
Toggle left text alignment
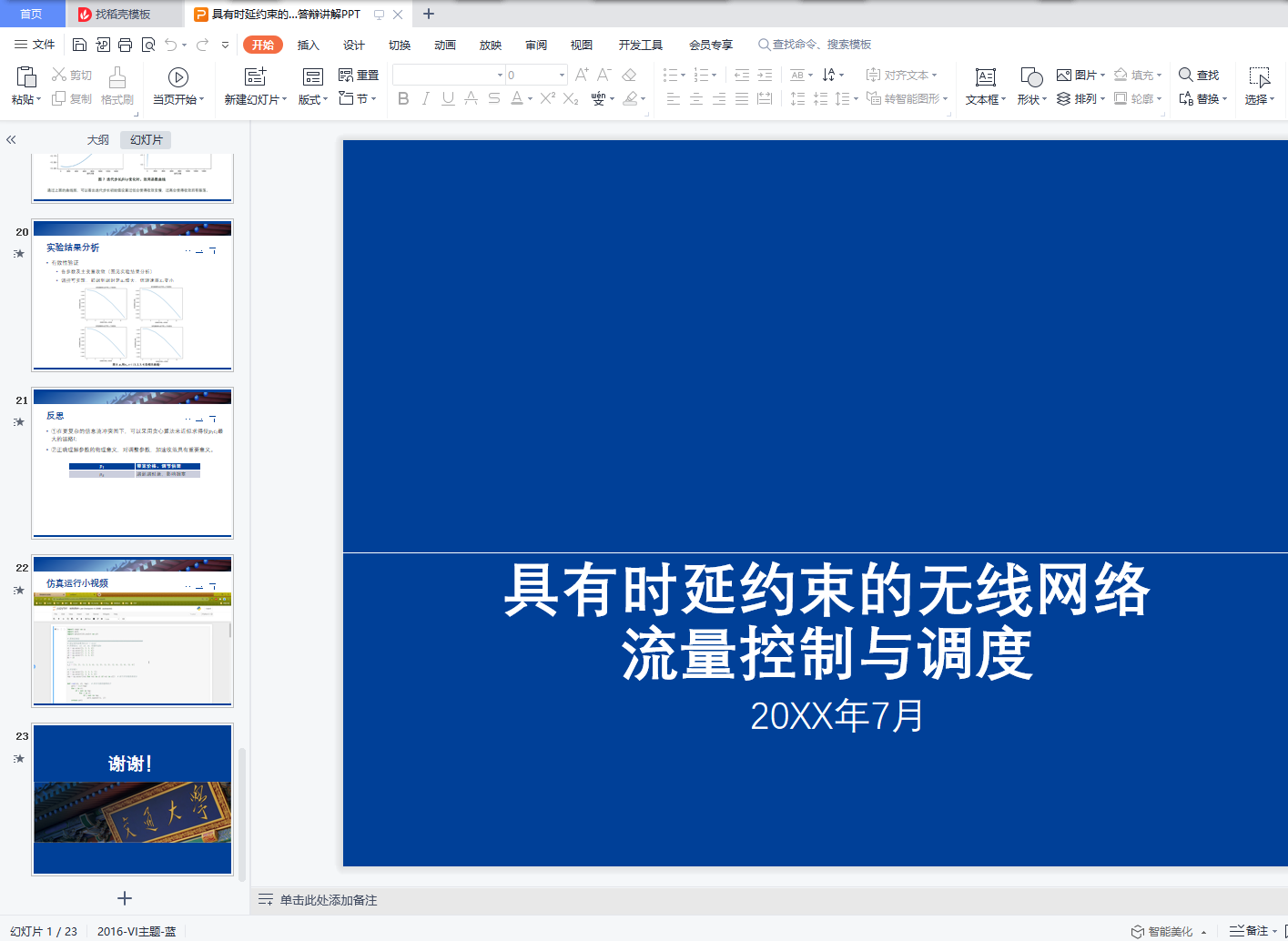pyautogui.click(x=674, y=98)
